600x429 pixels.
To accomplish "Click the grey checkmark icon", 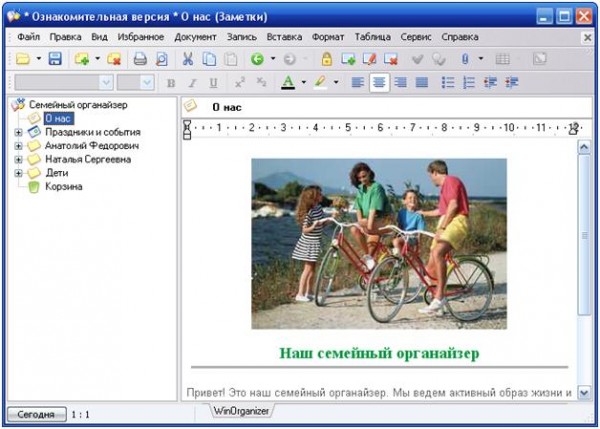I will click(x=417, y=59).
